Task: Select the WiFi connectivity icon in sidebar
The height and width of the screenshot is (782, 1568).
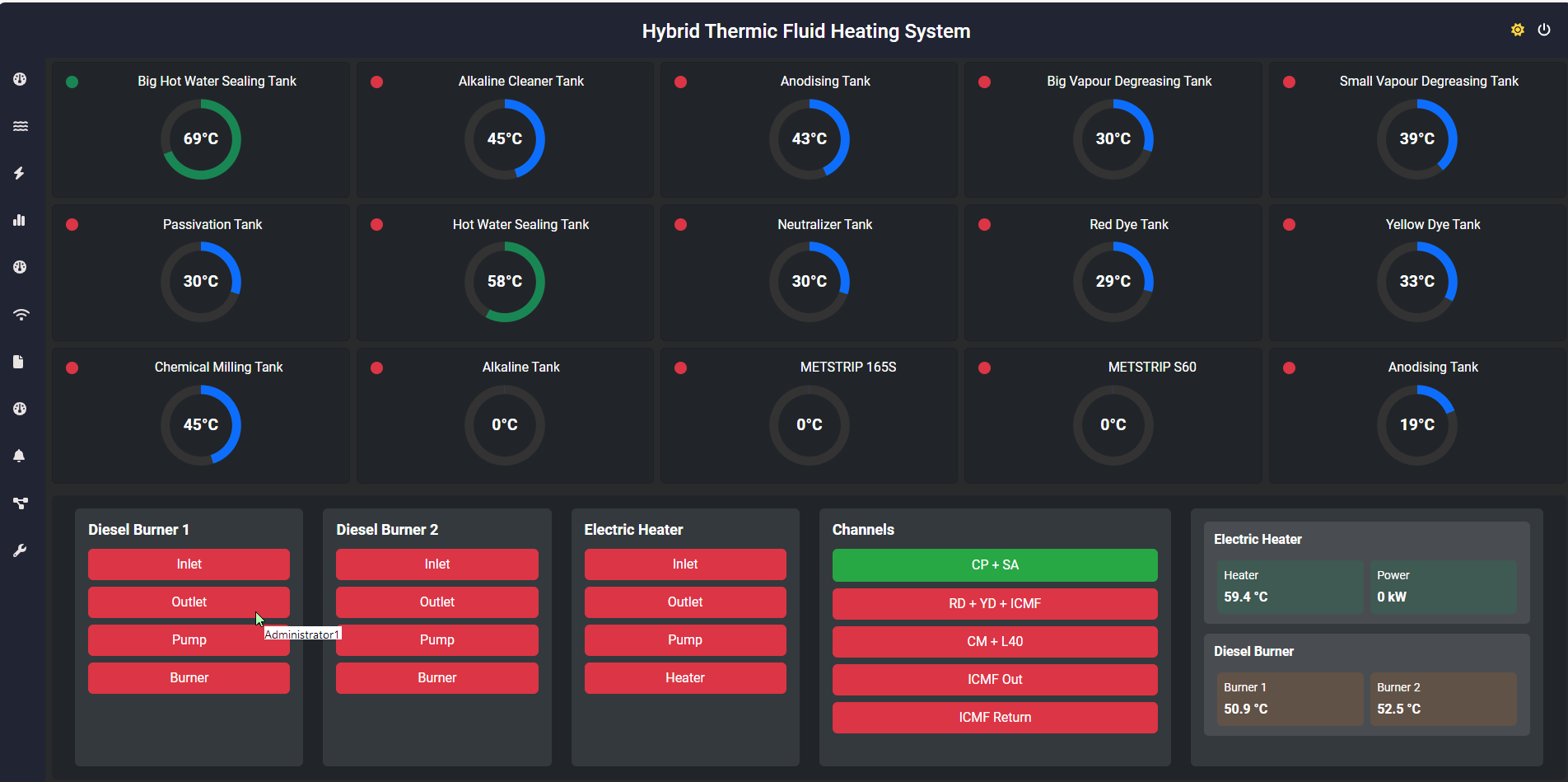Action: tap(20, 314)
